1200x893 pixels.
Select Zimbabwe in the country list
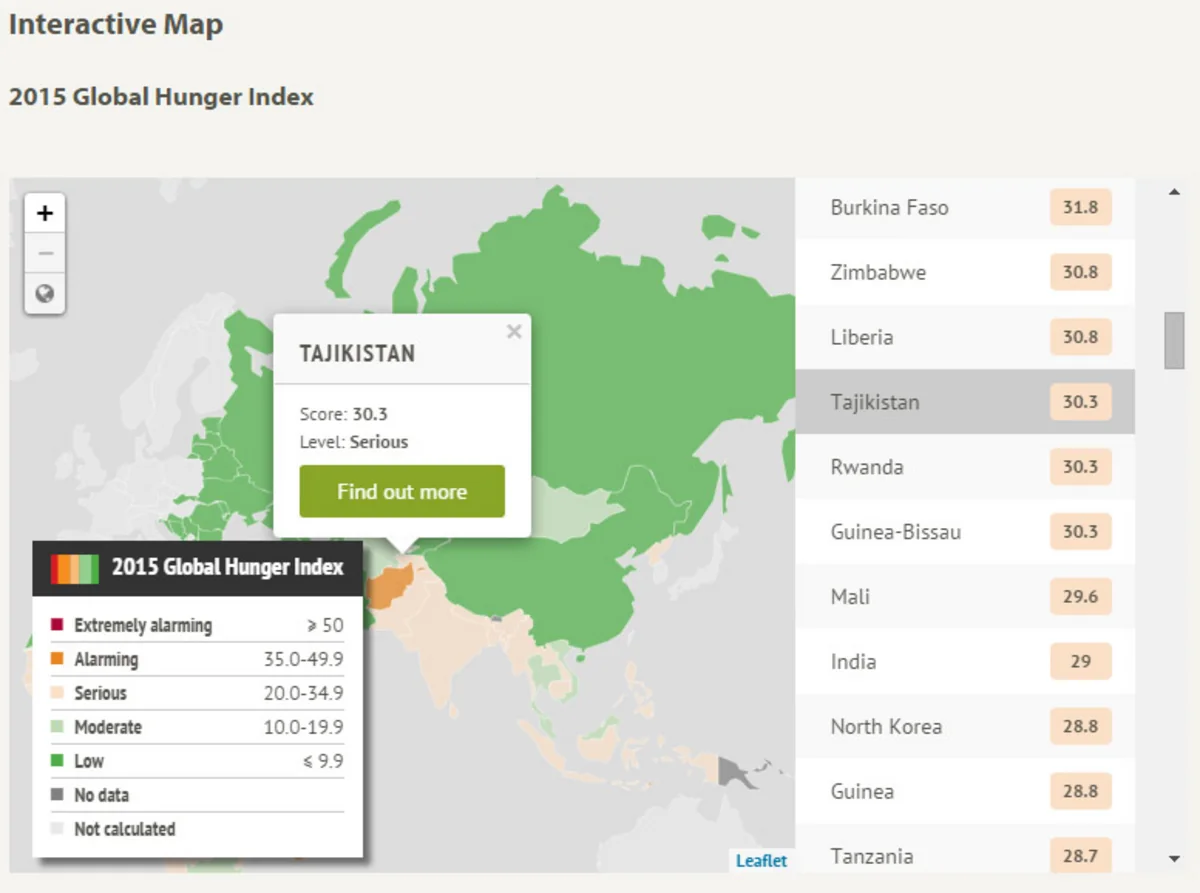pos(965,272)
